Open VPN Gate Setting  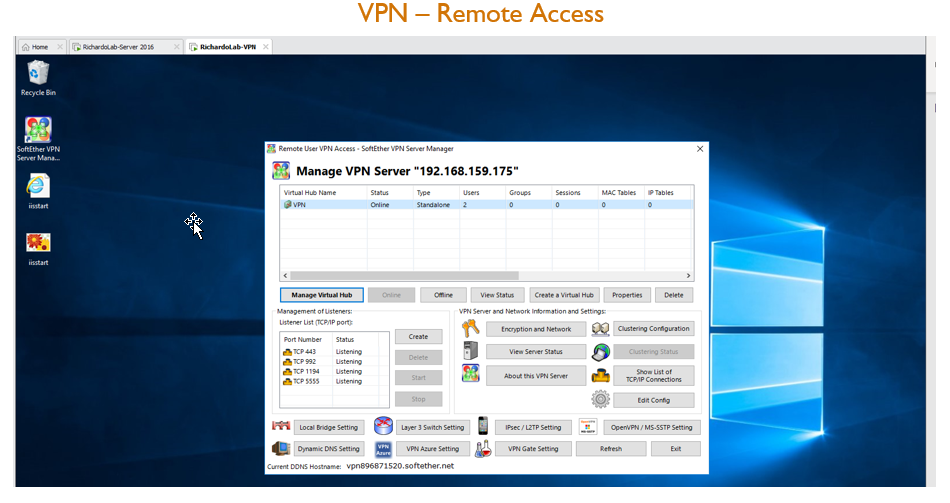[x=533, y=449]
